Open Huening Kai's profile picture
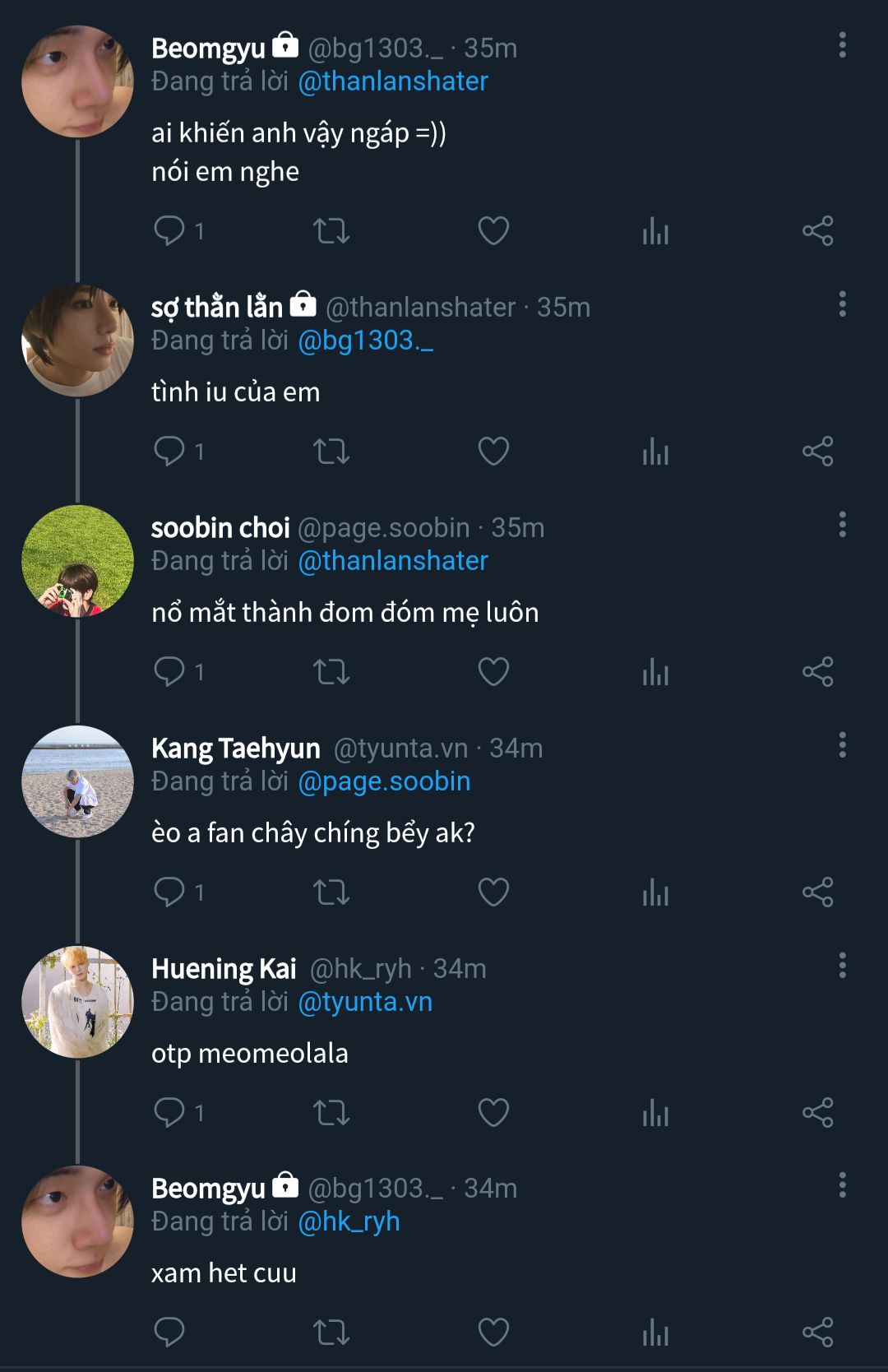 (x=77, y=1002)
